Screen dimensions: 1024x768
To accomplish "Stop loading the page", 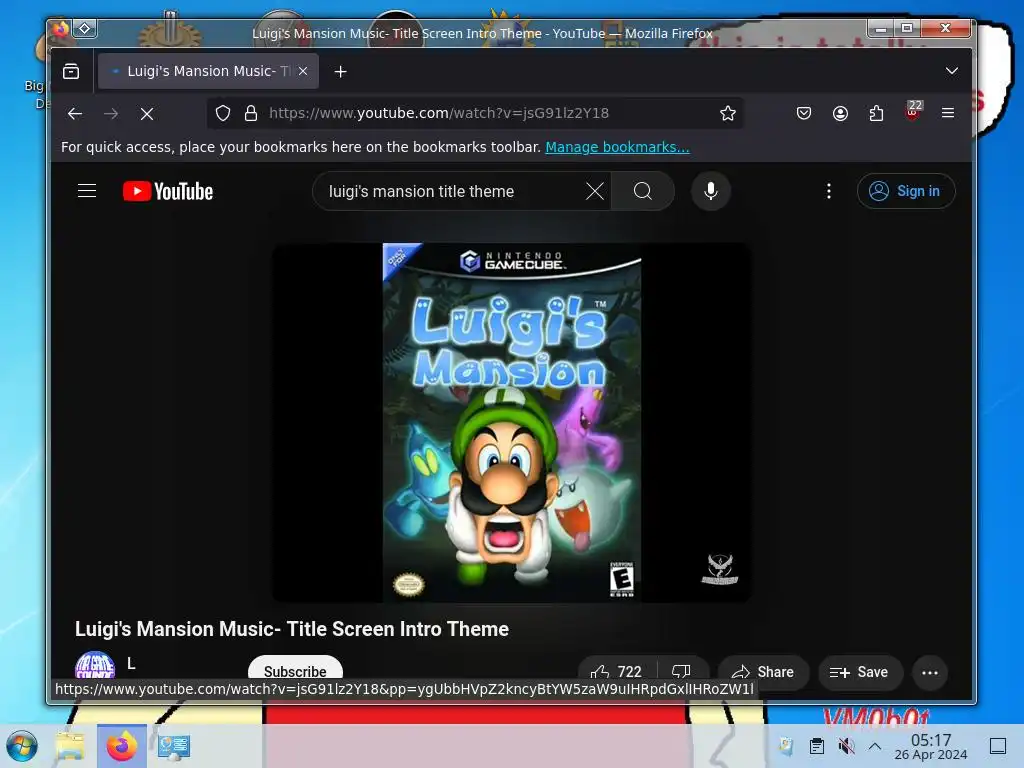I will tap(147, 114).
